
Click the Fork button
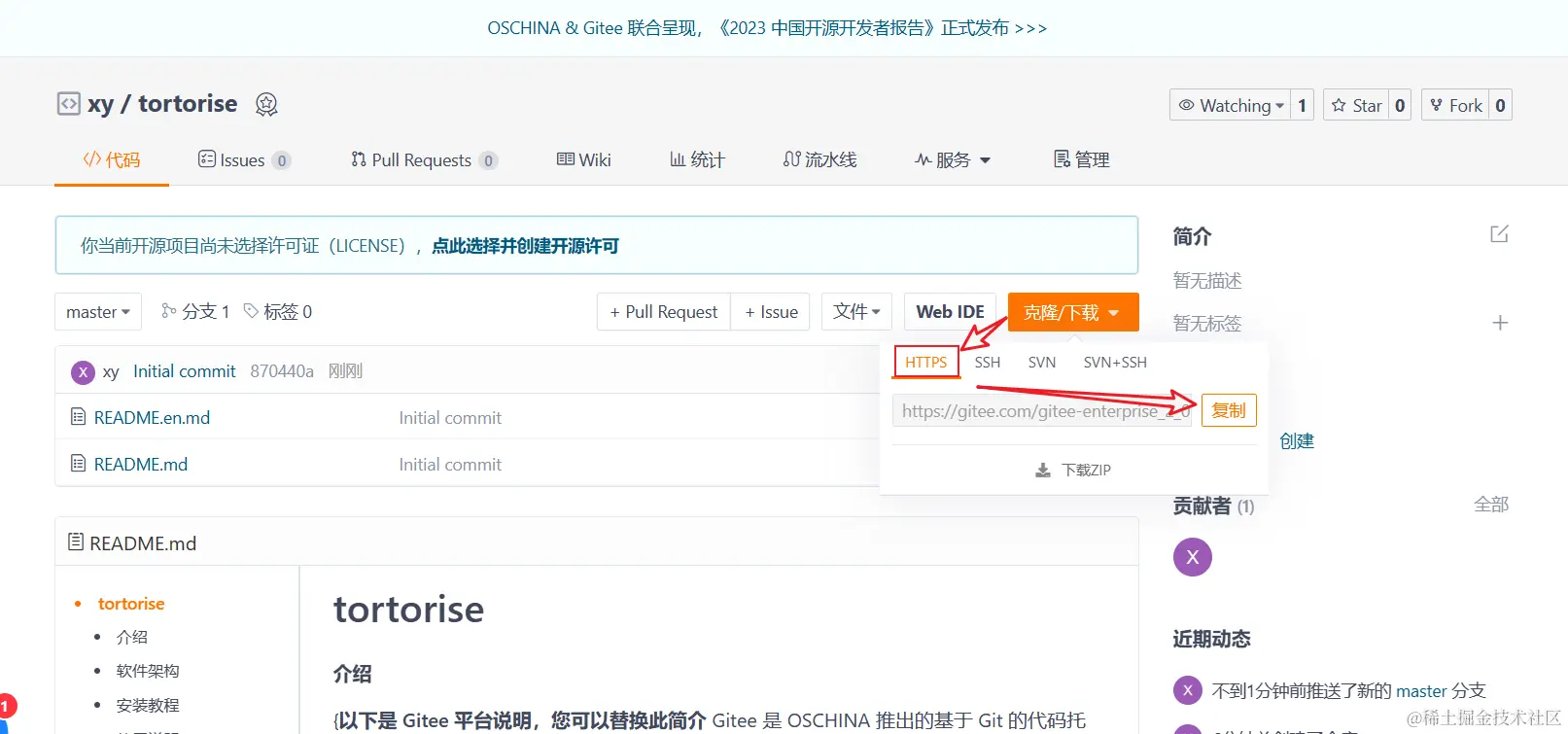pyautogui.click(x=1456, y=105)
